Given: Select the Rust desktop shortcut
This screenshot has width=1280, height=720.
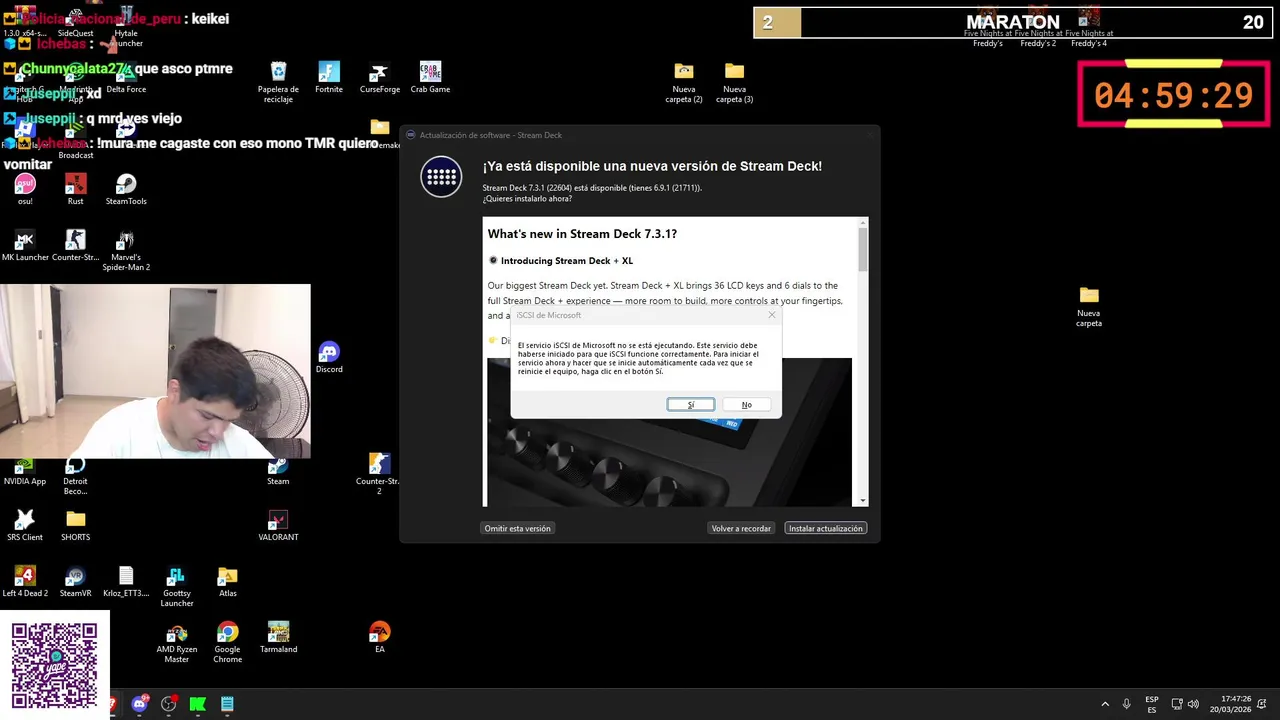Looking at the screenshot, I should (x=75, y=189).
